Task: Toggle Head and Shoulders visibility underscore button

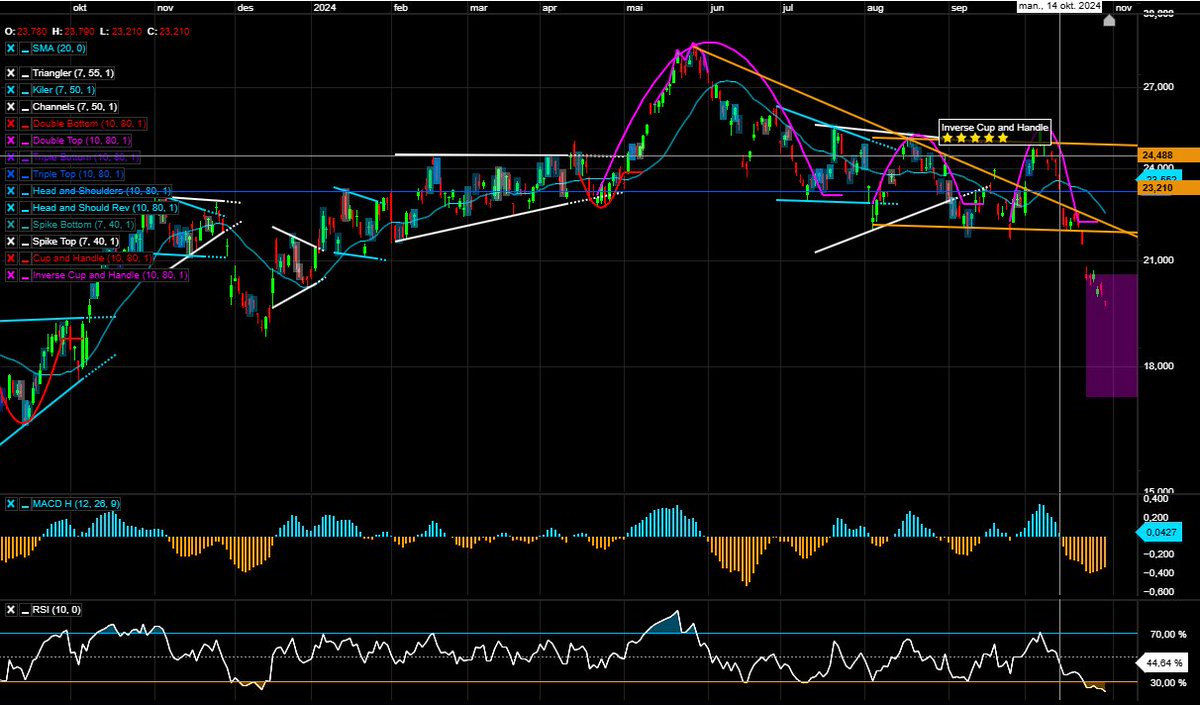Action: 25,191
